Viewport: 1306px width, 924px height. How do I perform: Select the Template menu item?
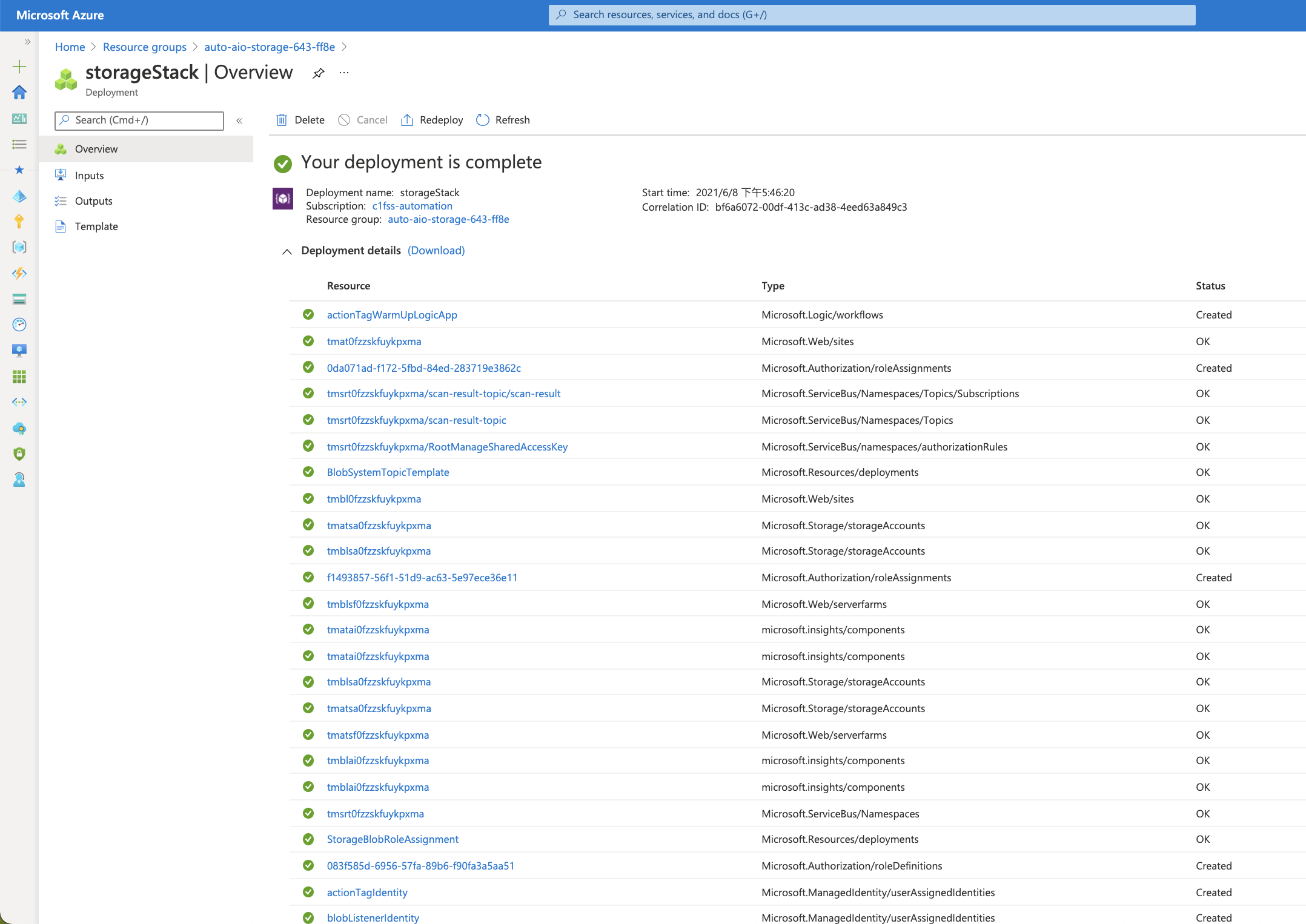96,226
